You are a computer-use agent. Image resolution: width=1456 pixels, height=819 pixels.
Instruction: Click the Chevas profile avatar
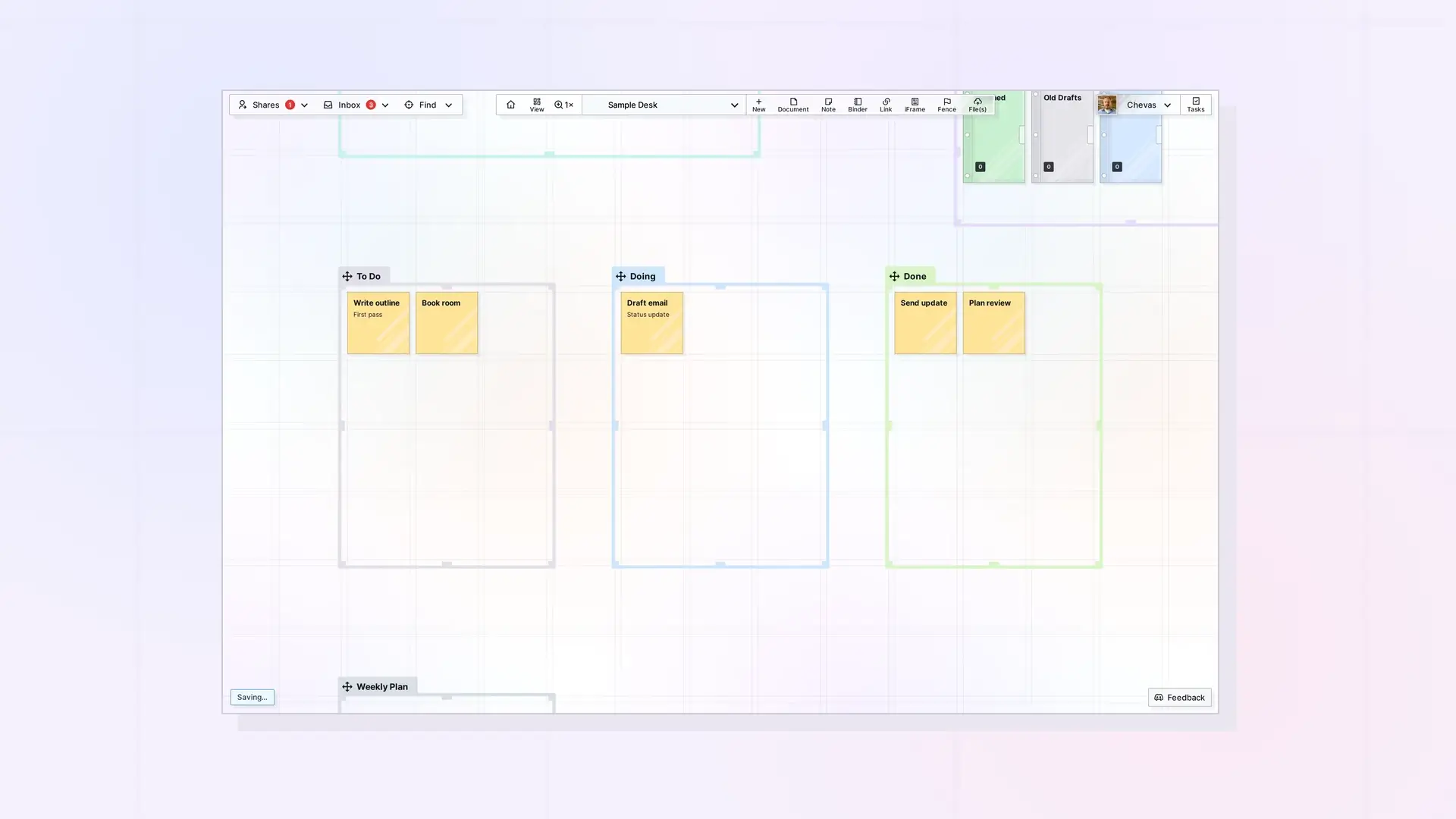point(1107,105)
